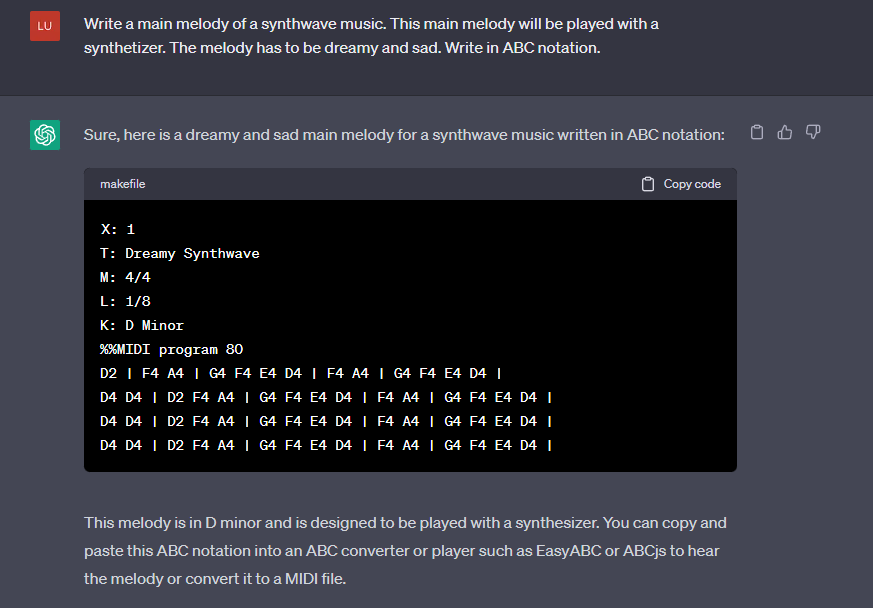Click the X: 1 line in the code
The width and height of the screenshot is (873, 608).
117,229
